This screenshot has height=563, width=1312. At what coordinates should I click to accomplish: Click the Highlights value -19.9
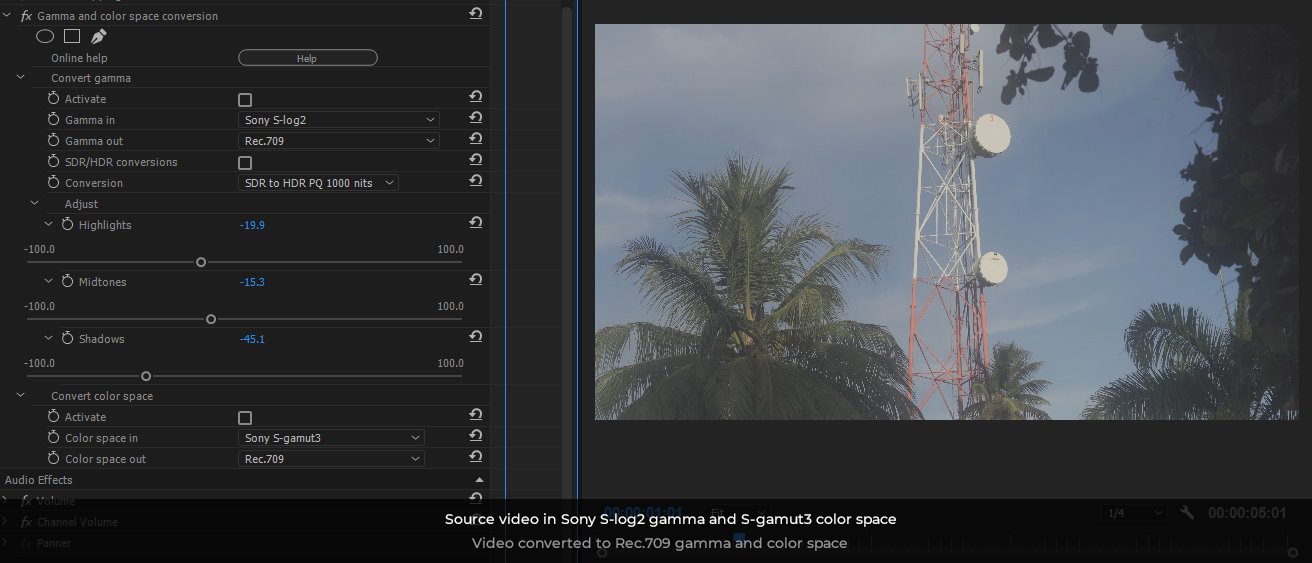(252, 225)
